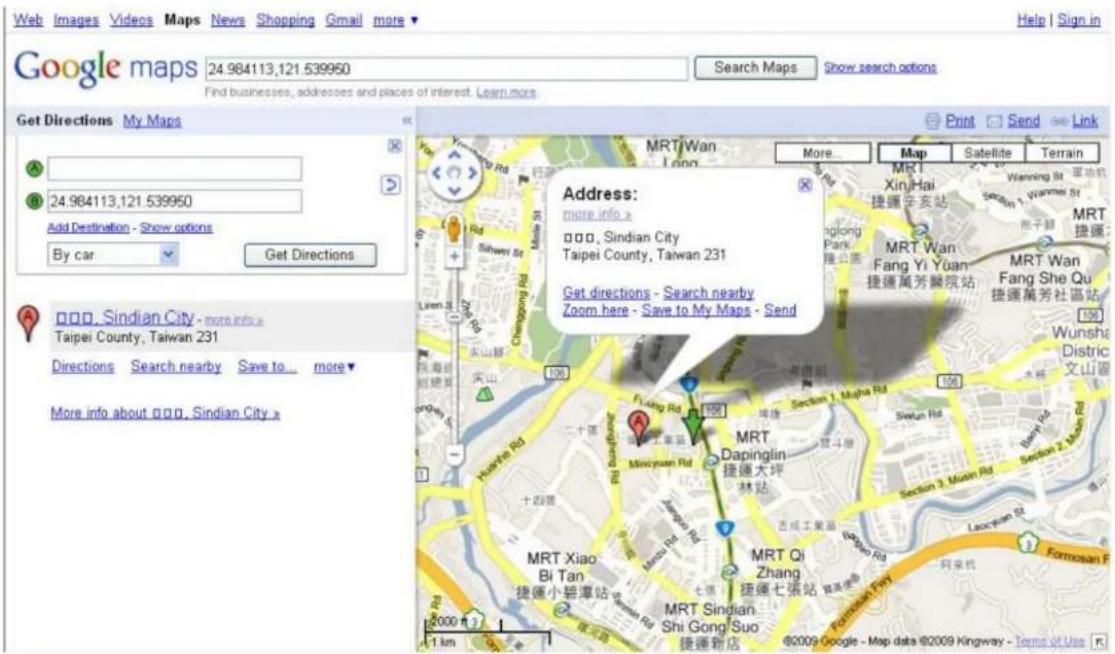Viewport: 1115px width, 654px height.
Task: Click the start point A input field
Action: pyautogui.click(x=174, y=168)
